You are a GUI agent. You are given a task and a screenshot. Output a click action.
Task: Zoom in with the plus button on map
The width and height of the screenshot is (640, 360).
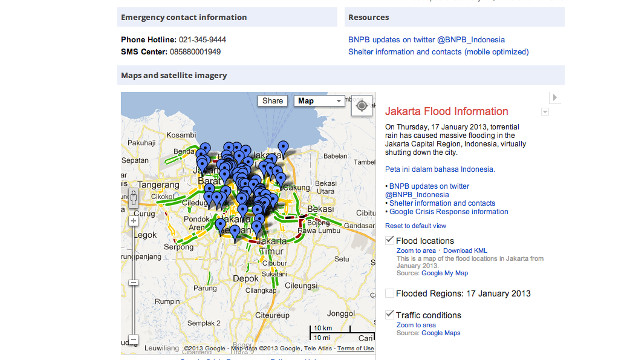pos(133,221)
